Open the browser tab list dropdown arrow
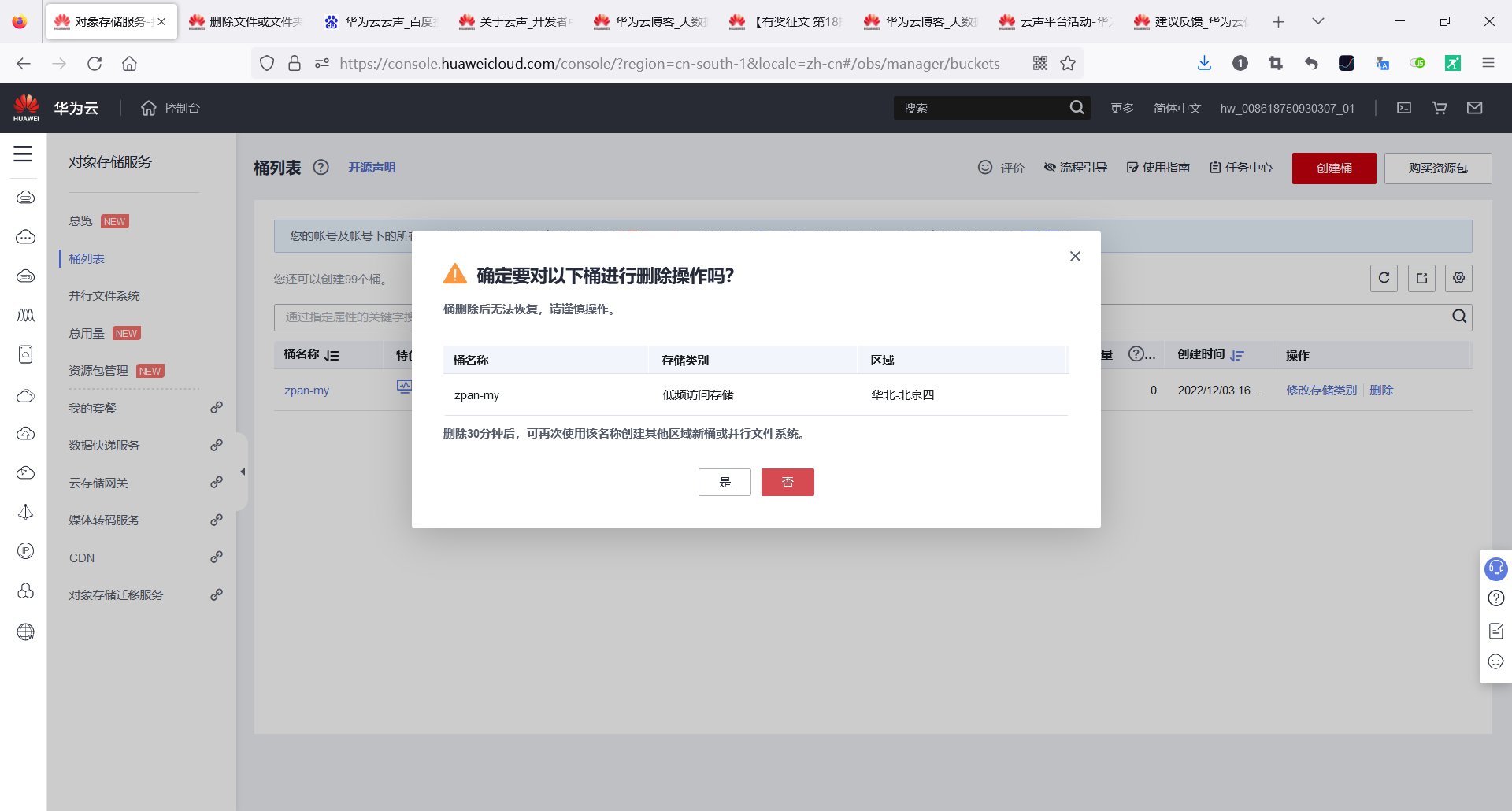The image size is (1512, 811). coord(1318,21)
